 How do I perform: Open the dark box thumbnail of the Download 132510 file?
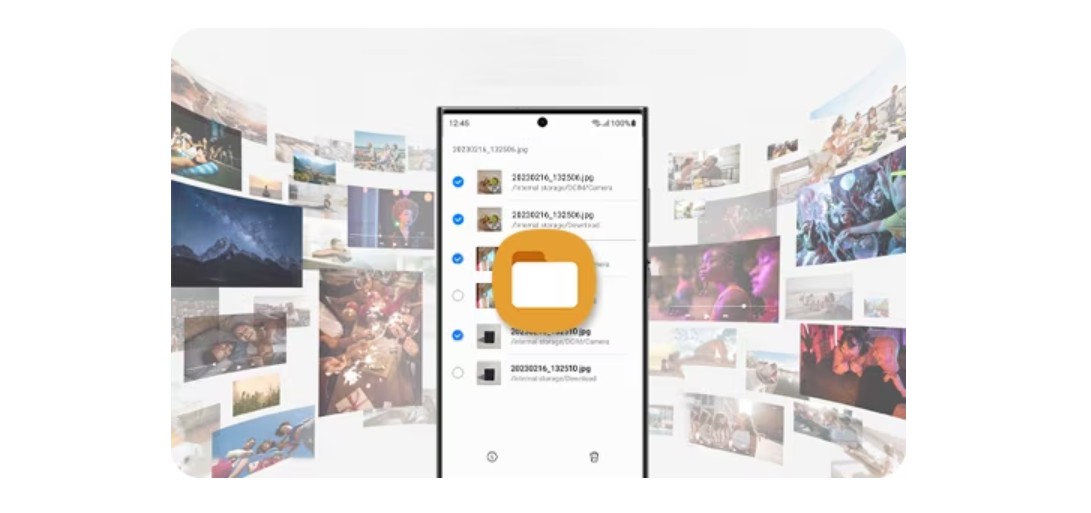pos(489,373)
